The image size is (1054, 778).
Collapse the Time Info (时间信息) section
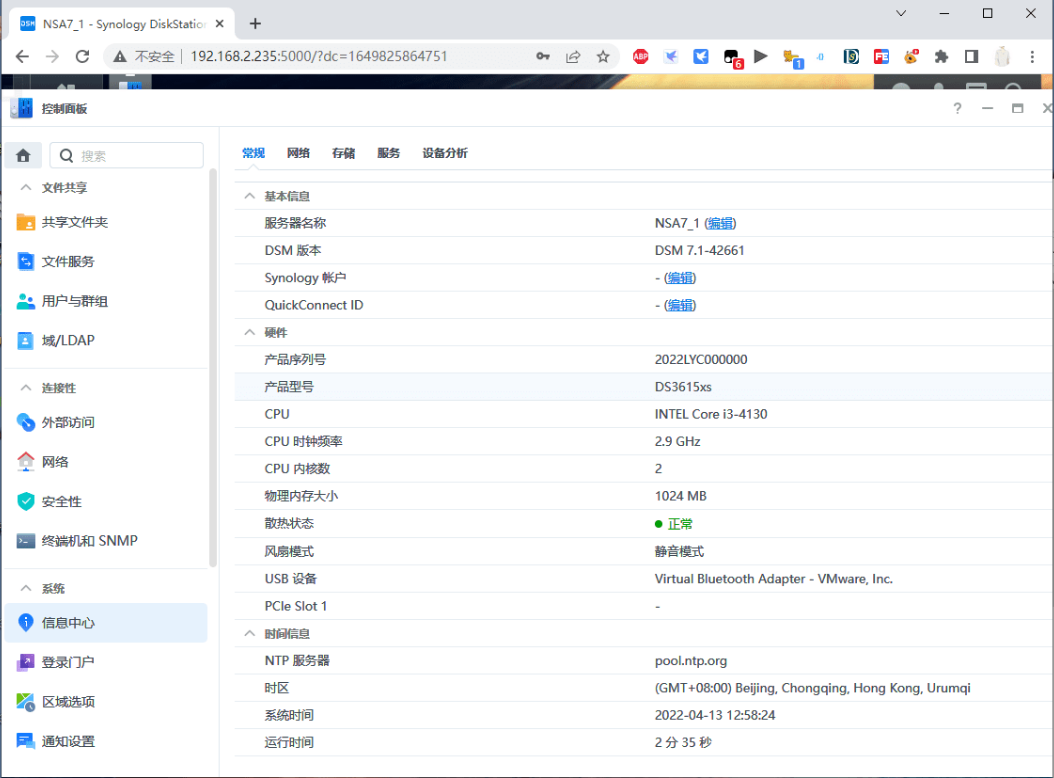250,634
